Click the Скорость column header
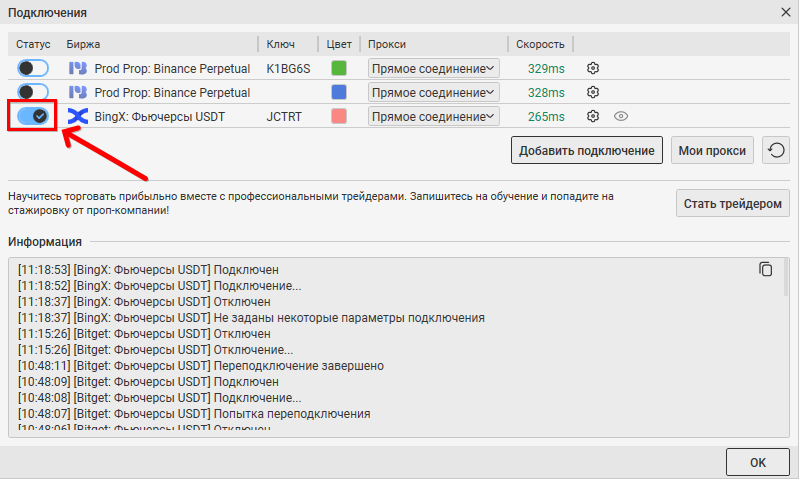Image resolution: width=799 pixels, height=479 pixels. click(541, 44)
